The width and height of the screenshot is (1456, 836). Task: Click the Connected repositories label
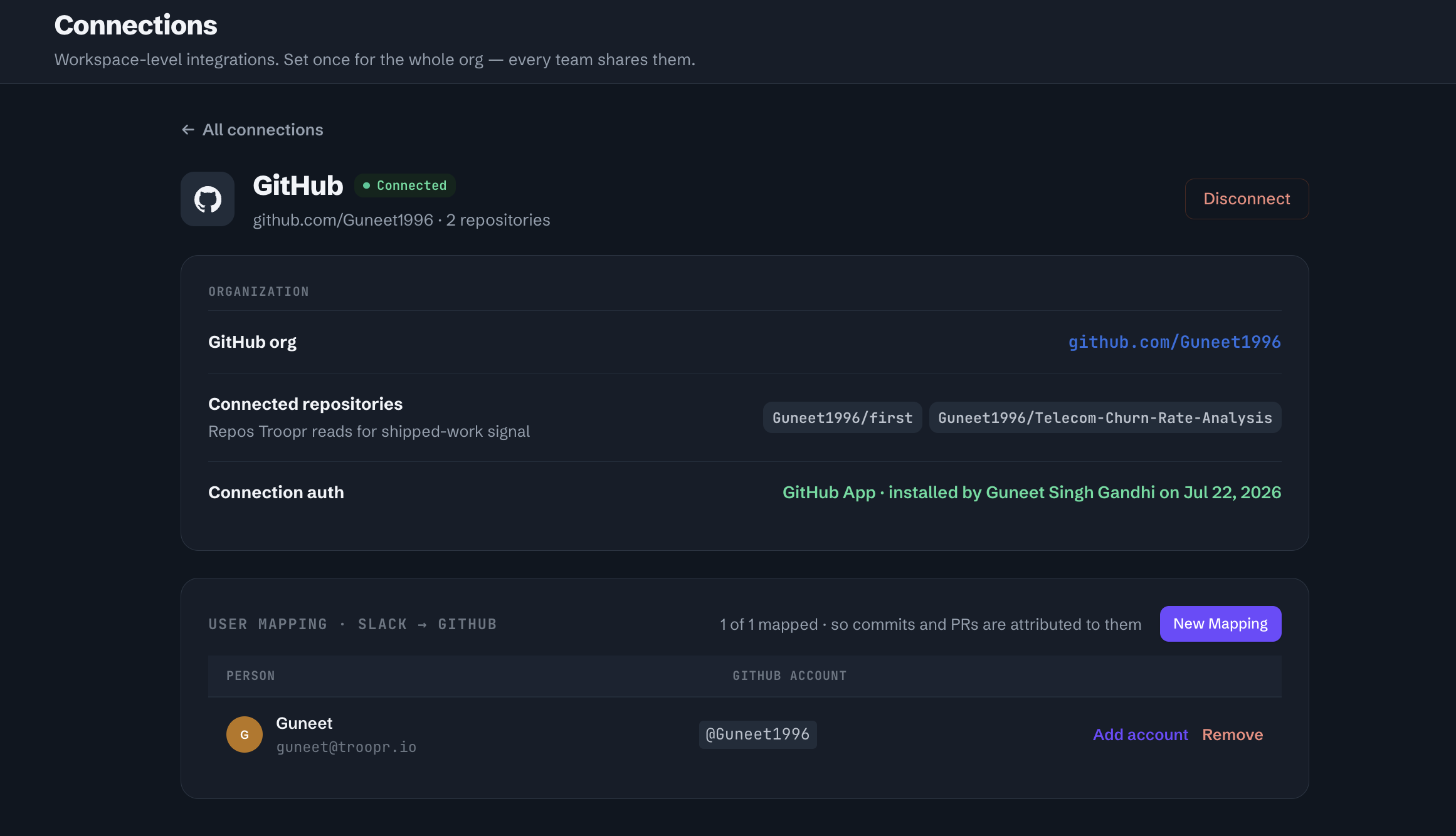(x=305, y=404)
